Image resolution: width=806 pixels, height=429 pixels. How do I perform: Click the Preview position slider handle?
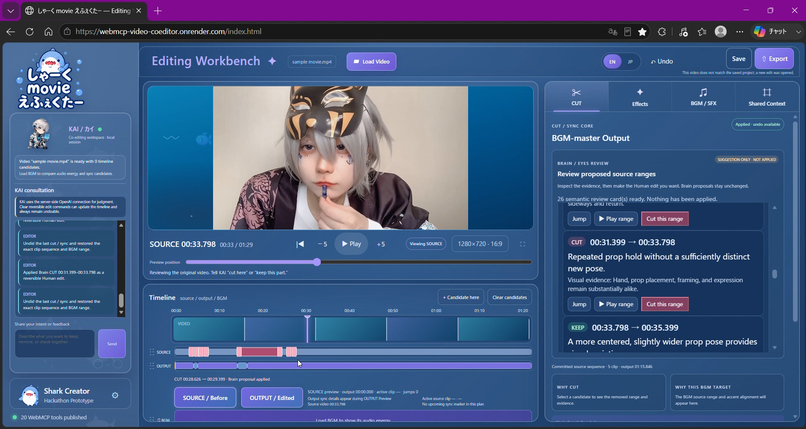[x=317, y=262]
